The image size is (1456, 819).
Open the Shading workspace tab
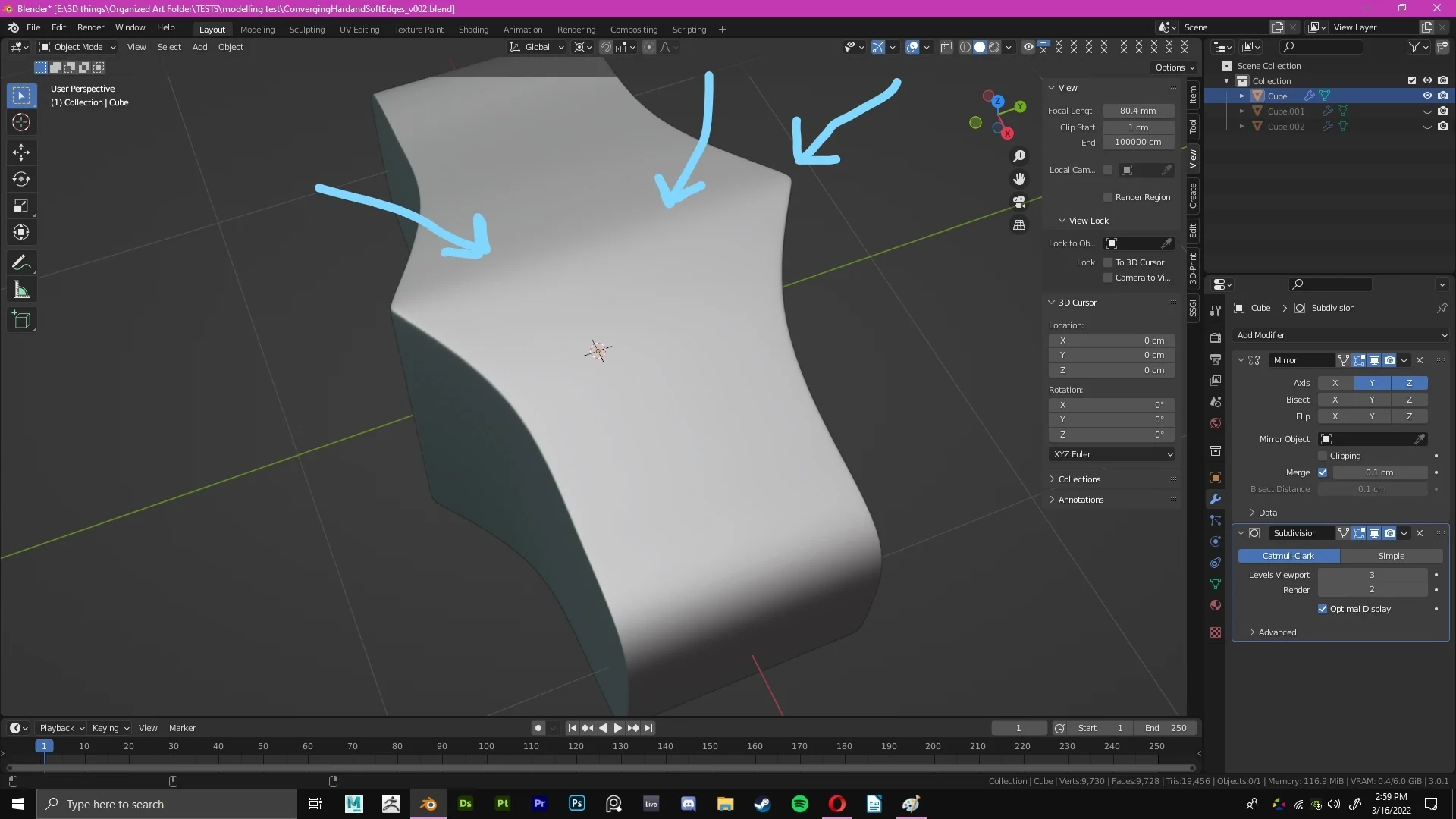[x=473, y=28]
